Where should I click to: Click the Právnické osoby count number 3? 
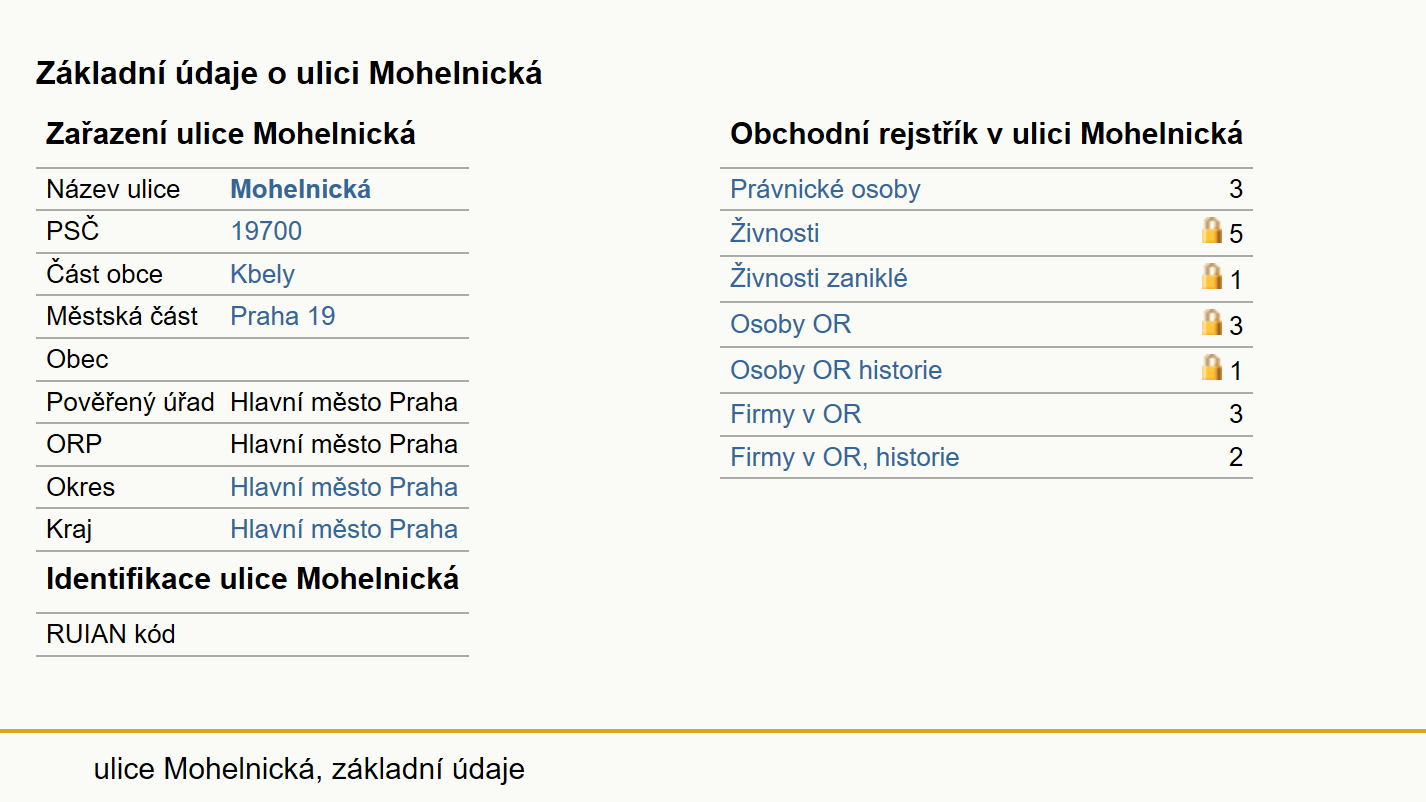click(x=1236, y=189)
